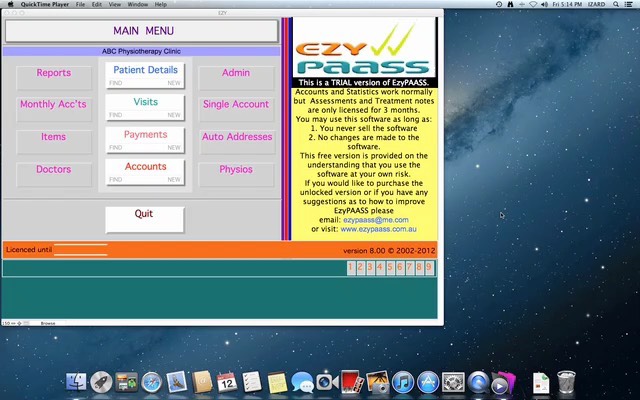This screenshot has height=400, width=640.
Task: Go to the Items button
Action: pyautogui.click(x=54, y=142)
